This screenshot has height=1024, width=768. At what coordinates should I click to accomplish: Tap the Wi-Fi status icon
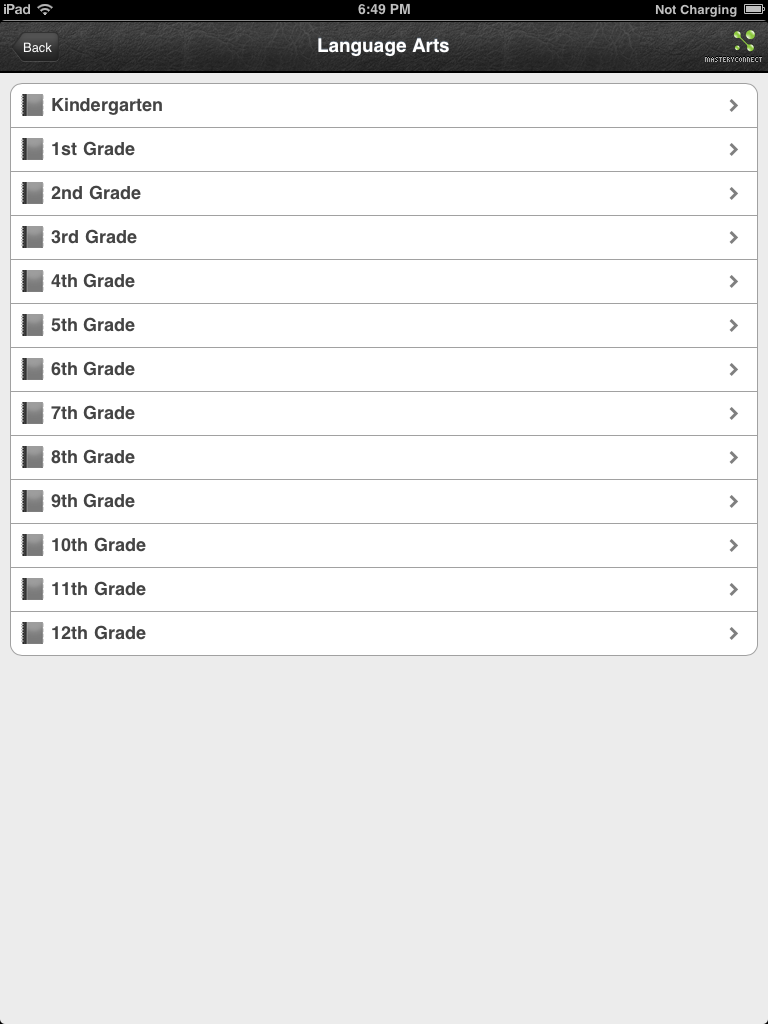point(45,9)
